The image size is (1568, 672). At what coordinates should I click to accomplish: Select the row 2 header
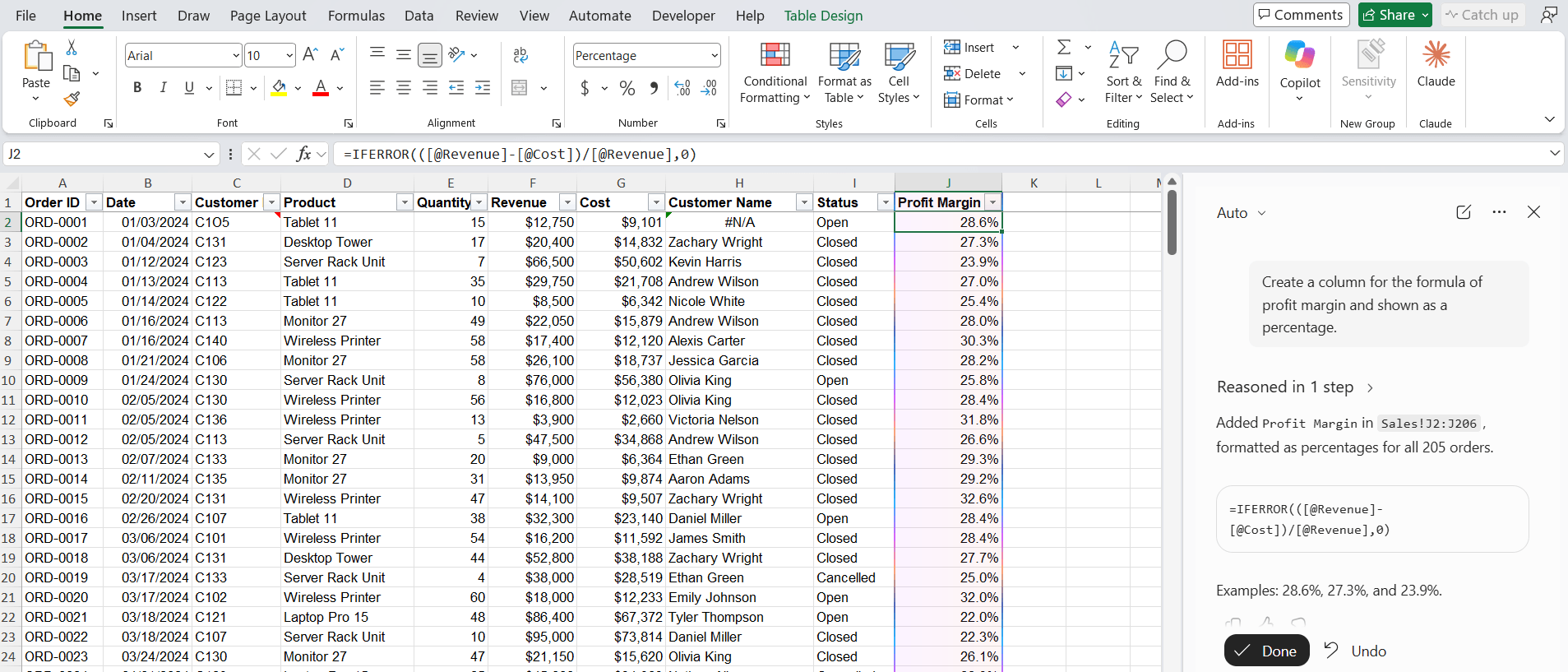[x=9, y=222]
